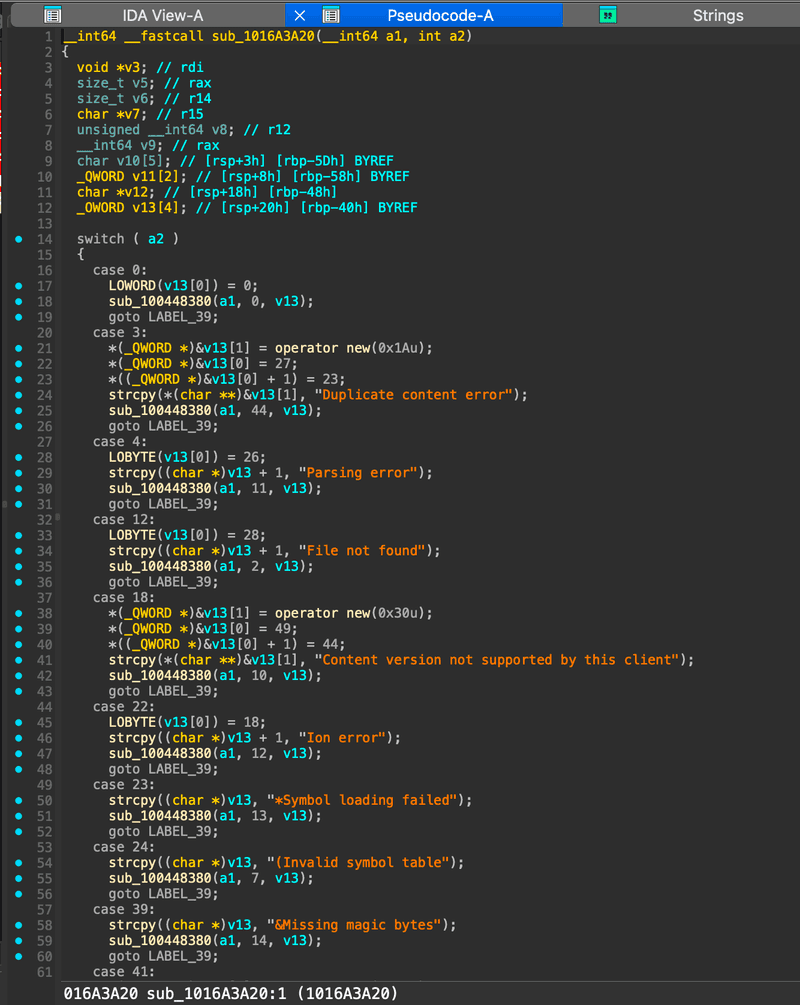Close the Pseudocode-A tab with the X
This screenshot has height=1005, width=800.
pyautogui.click(x=299, y=15)
